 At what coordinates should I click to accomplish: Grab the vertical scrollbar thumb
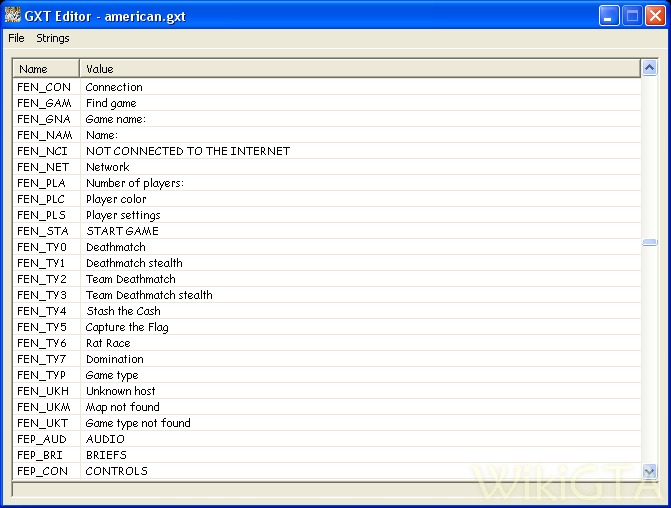tap(649, 243)
